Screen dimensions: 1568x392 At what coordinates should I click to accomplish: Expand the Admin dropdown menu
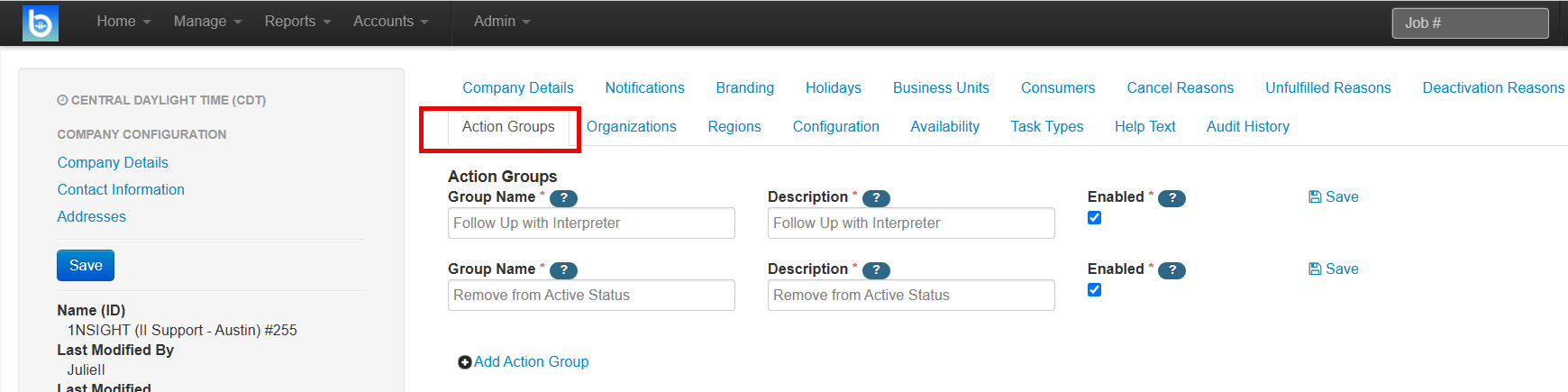click(502, 22)
